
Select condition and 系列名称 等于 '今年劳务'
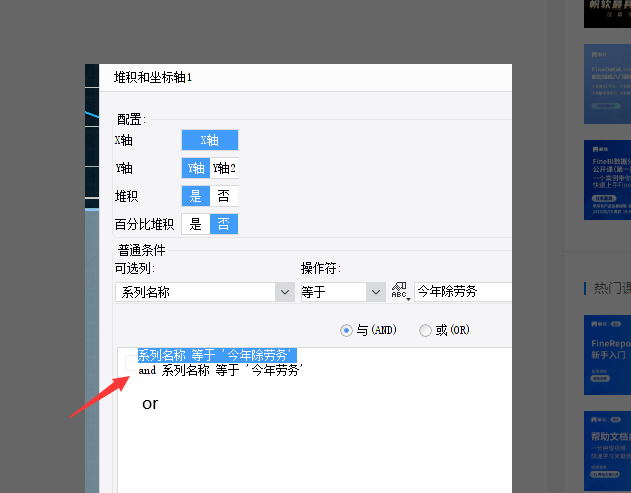[221, 370]
